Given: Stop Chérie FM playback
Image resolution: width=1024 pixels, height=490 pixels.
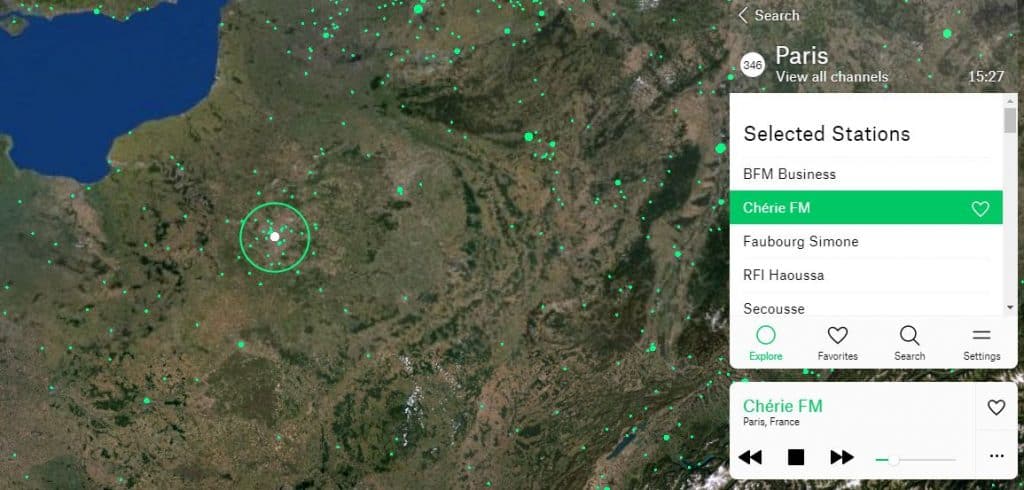Looking at the screenshot, I should point(795,457).
